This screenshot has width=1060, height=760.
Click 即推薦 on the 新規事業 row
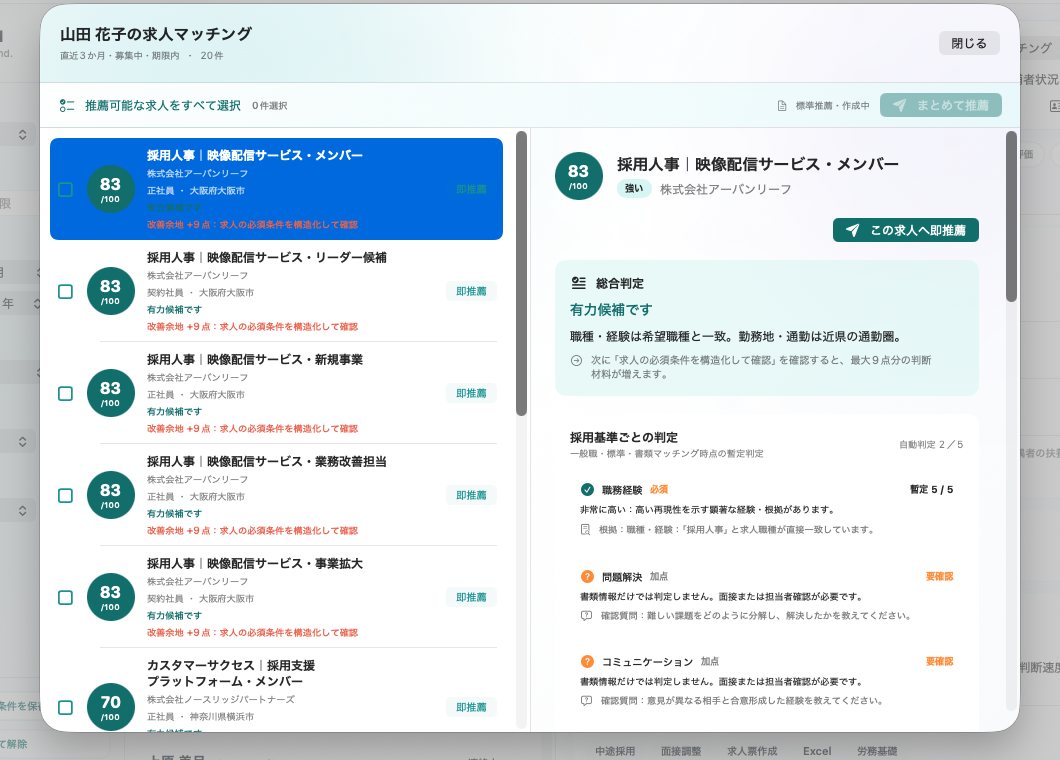tap(471, 394)
